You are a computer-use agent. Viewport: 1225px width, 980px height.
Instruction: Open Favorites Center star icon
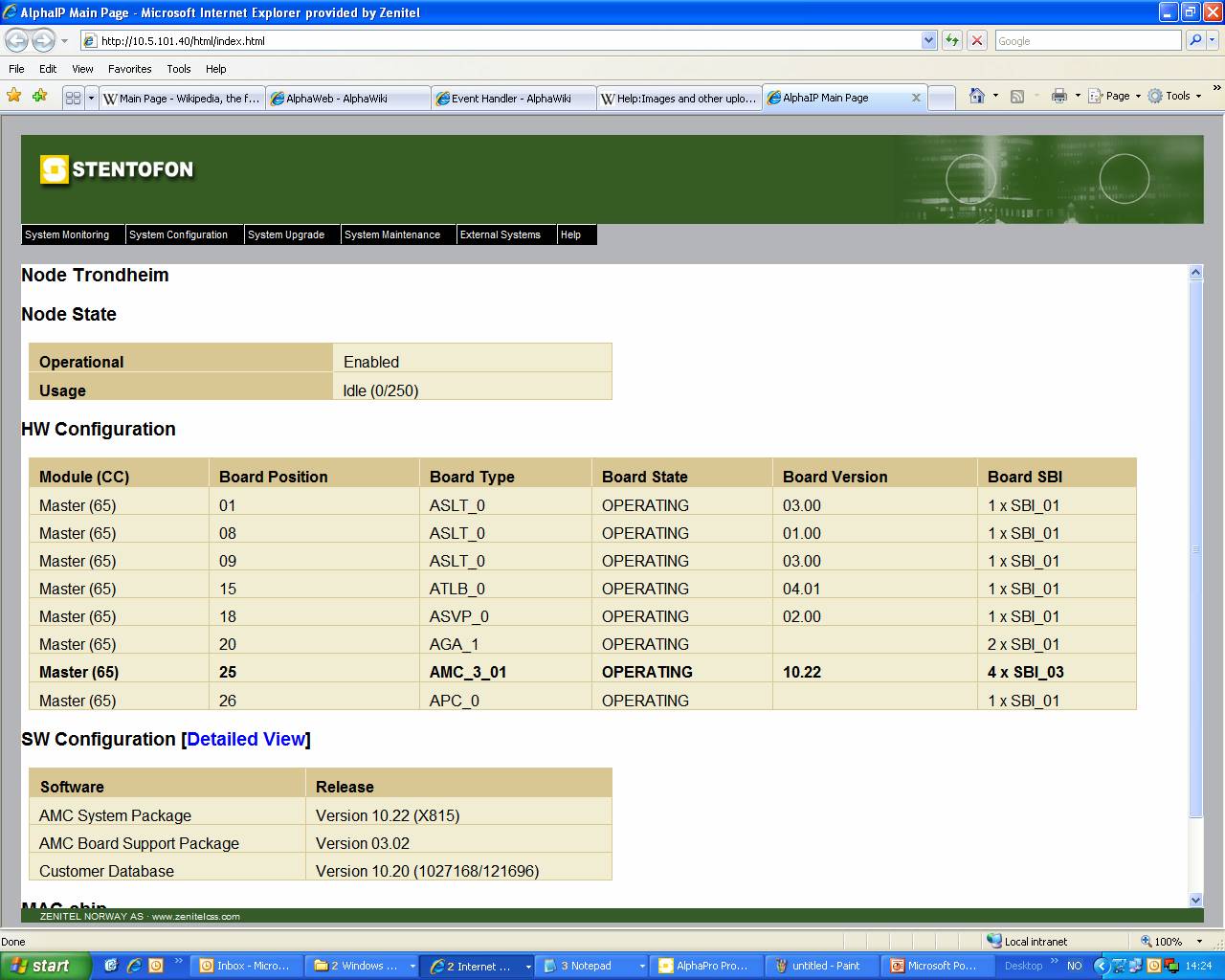point(14,96)
